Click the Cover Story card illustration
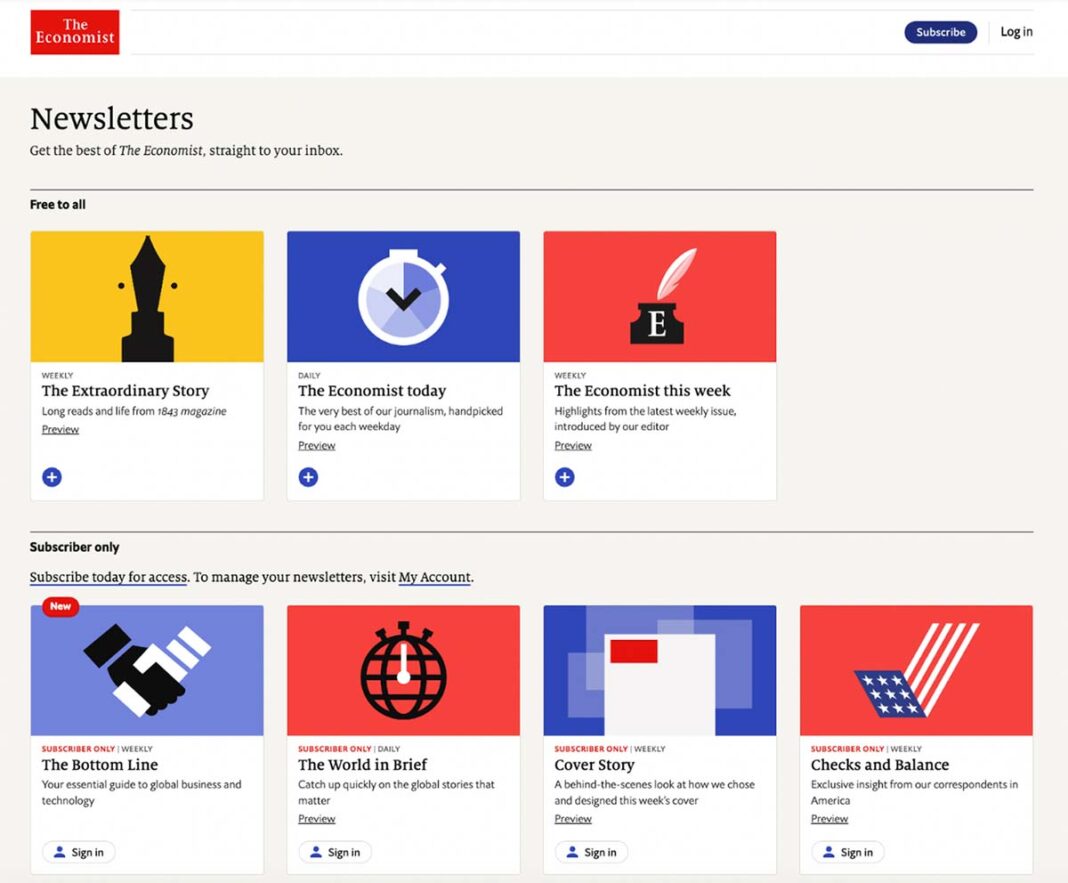 [660, 670]
